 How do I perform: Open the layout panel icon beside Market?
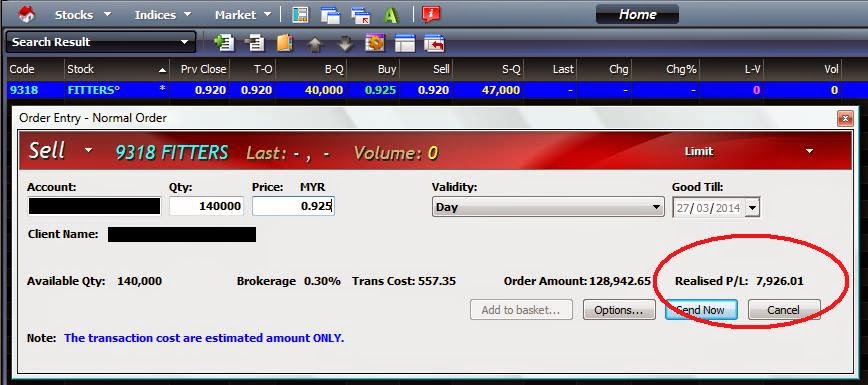pyautogui.click(x=300, y=15)
